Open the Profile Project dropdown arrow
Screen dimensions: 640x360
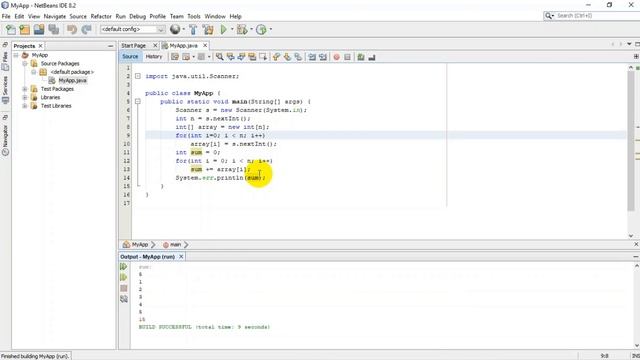point(270,29)
